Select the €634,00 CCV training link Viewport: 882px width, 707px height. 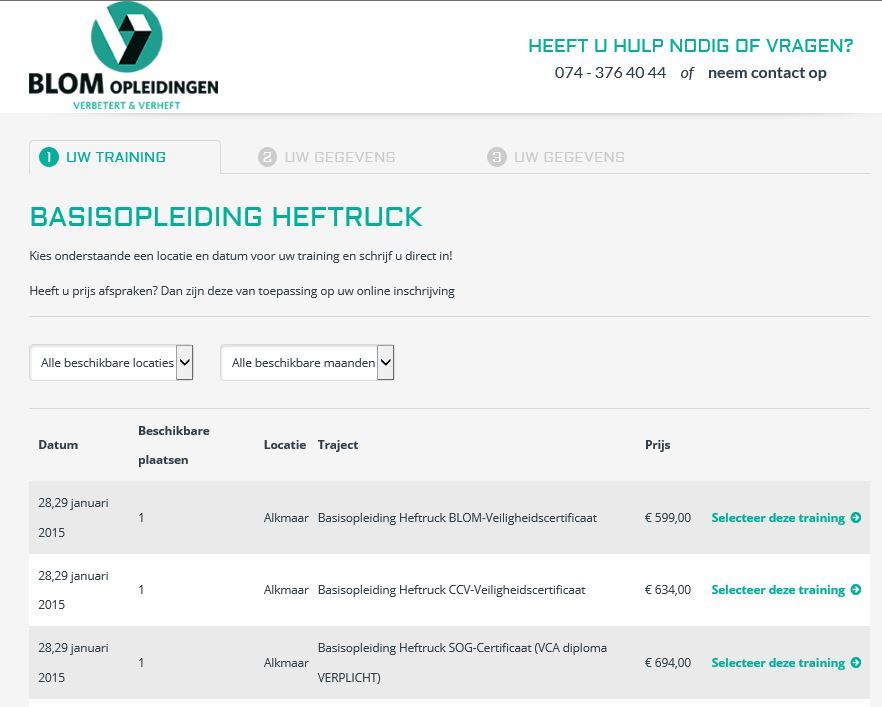click(x=778, y=590)
